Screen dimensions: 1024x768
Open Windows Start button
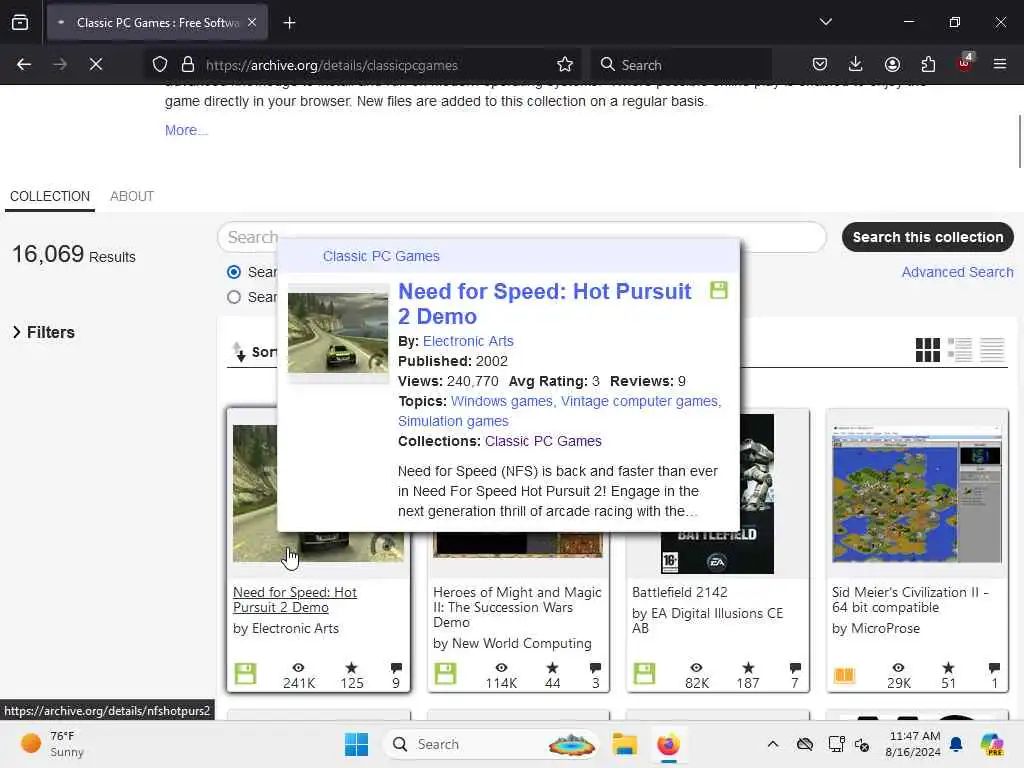357,744
